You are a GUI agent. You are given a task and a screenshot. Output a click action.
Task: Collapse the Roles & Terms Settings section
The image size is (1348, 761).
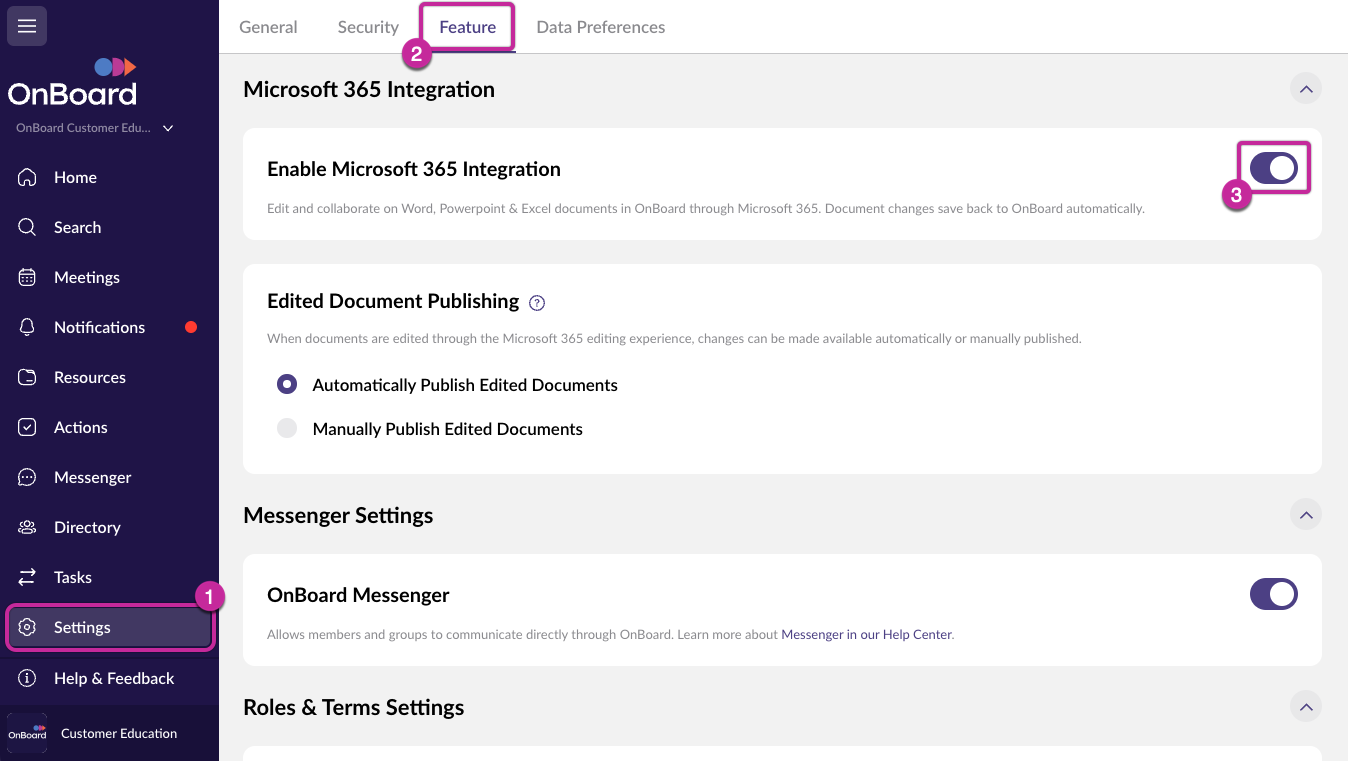(x=1304, y=707)
